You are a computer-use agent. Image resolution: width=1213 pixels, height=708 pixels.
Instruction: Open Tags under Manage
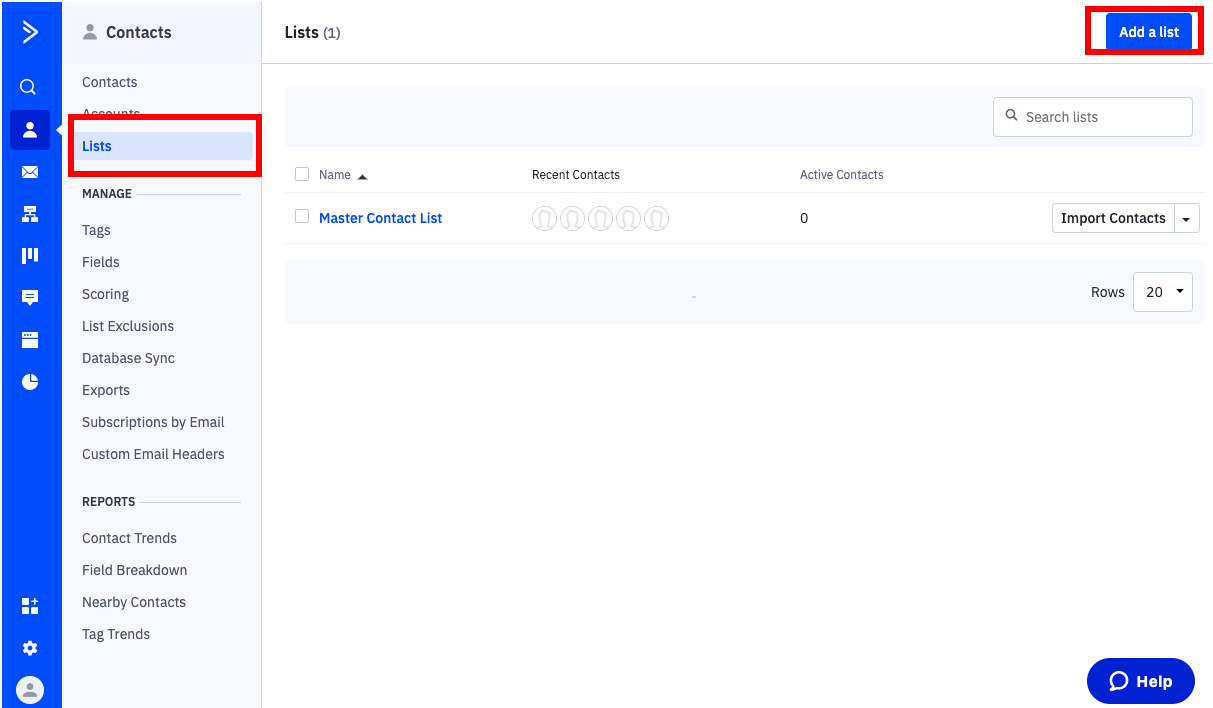[x=96, y=230]
